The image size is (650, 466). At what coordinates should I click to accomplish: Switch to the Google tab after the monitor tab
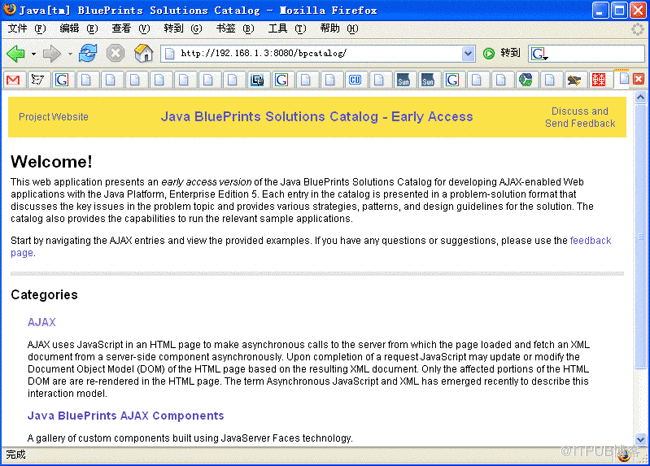coord(282,80)
